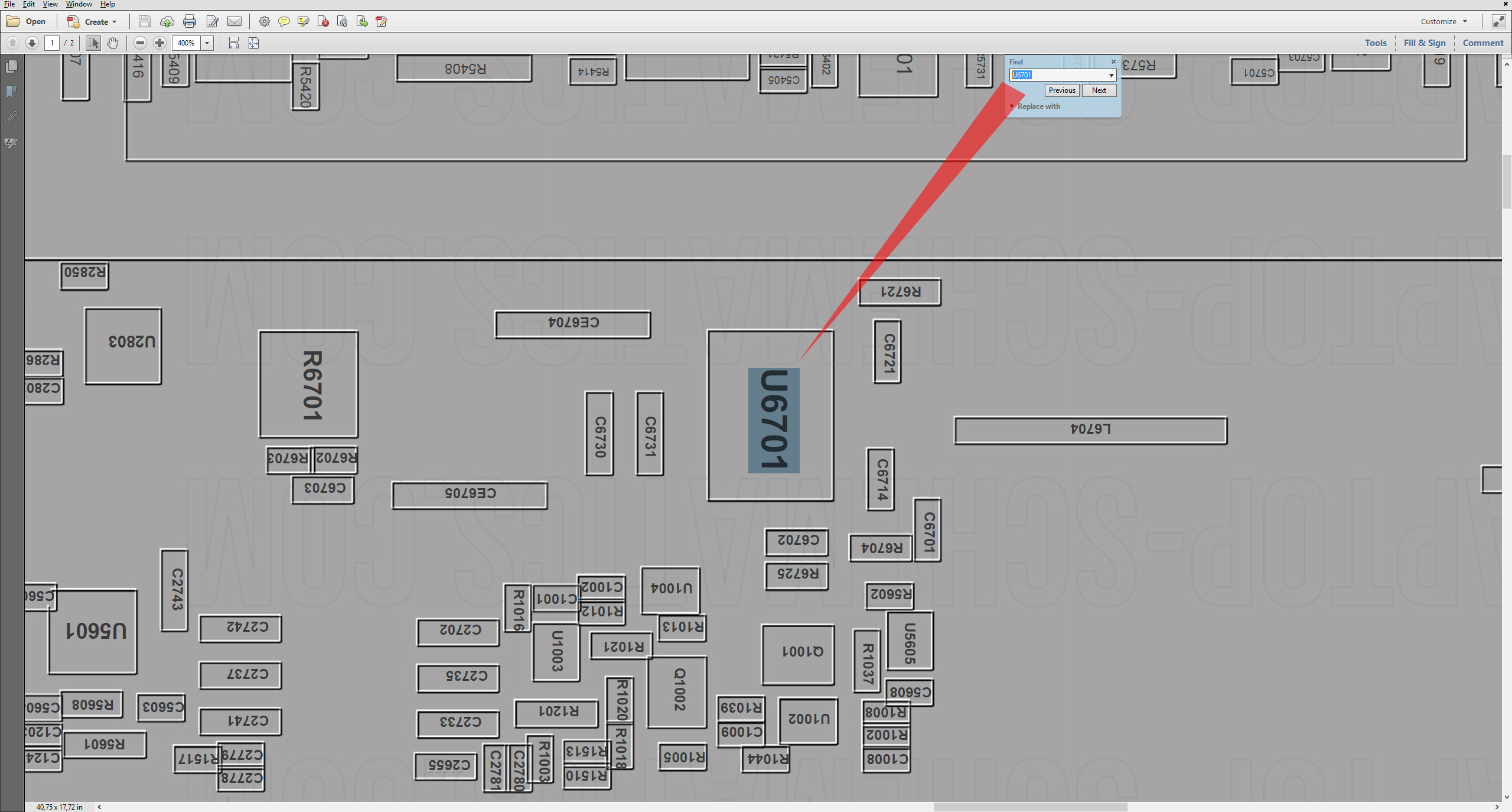This screenshot has width=1512, height=812.
Task: Click the Next button in Find
Action: (x=1099, y=90)
